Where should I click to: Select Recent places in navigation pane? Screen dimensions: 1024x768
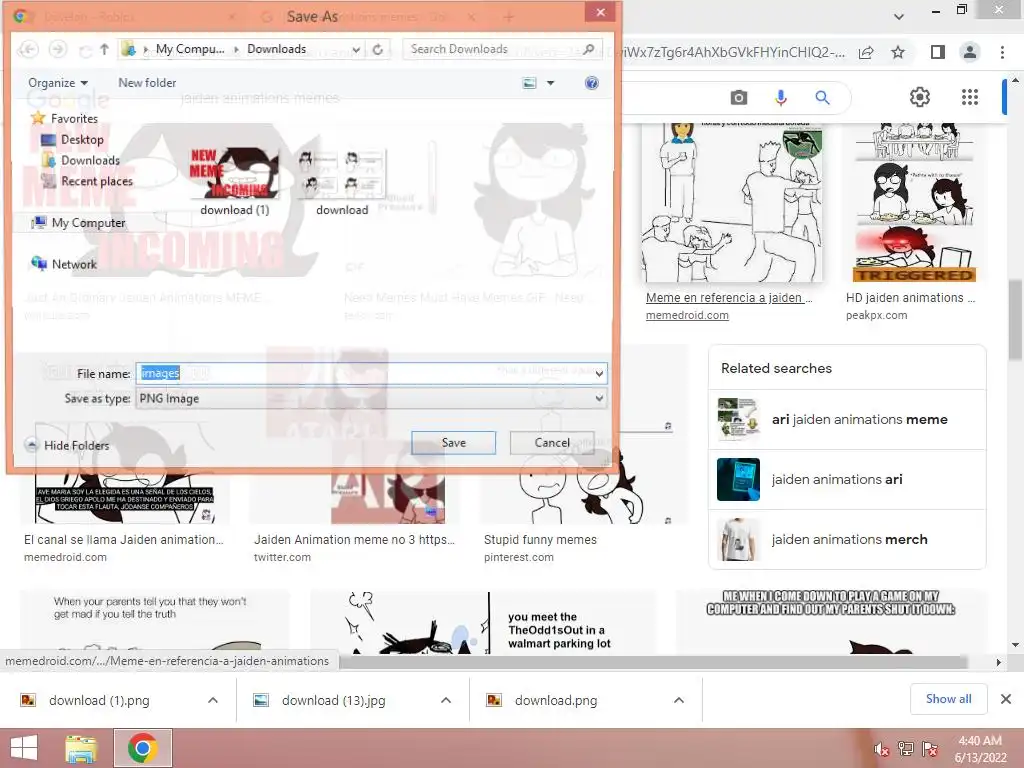click(x=88, y=181)
